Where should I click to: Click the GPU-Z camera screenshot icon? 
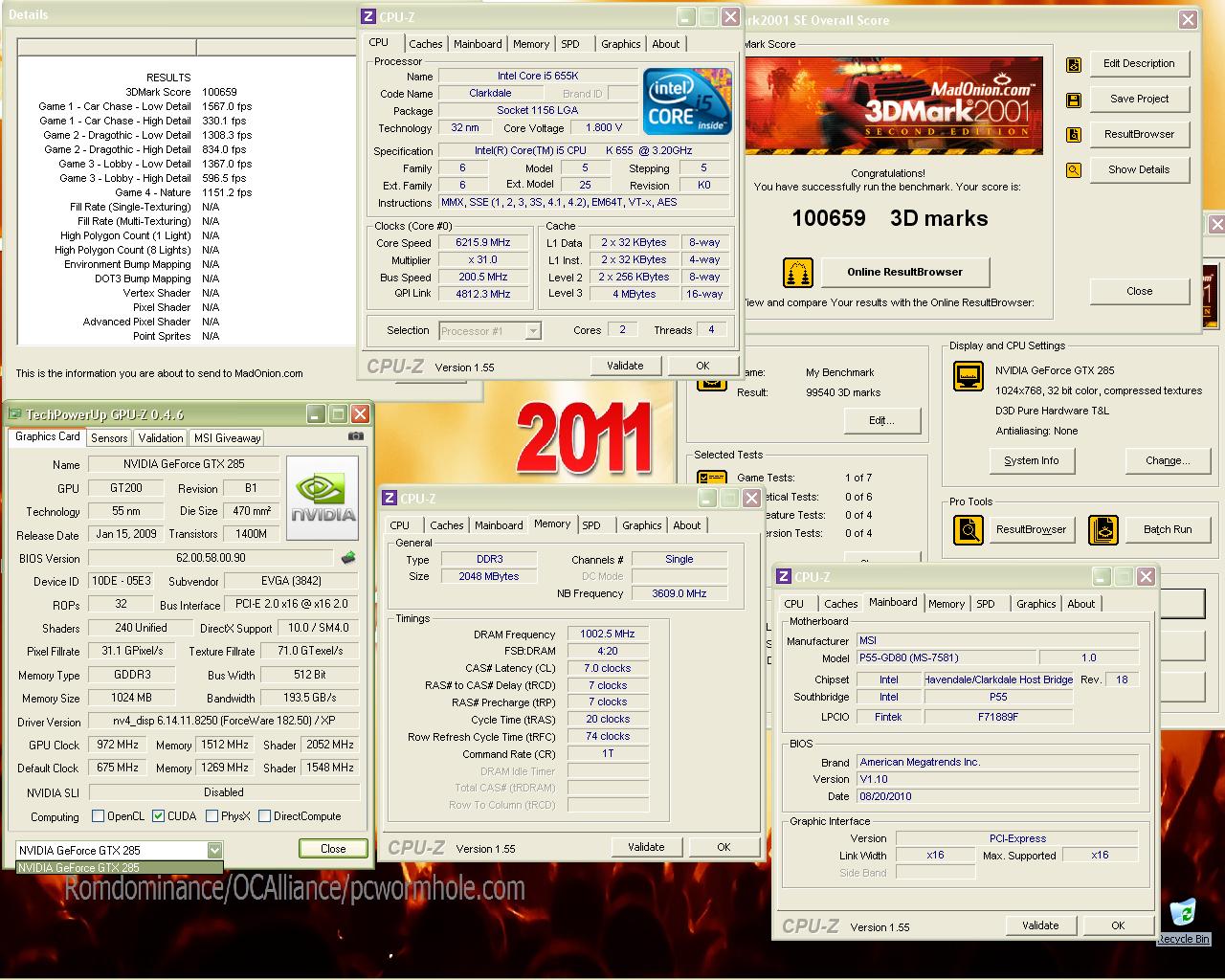point(356,436)
